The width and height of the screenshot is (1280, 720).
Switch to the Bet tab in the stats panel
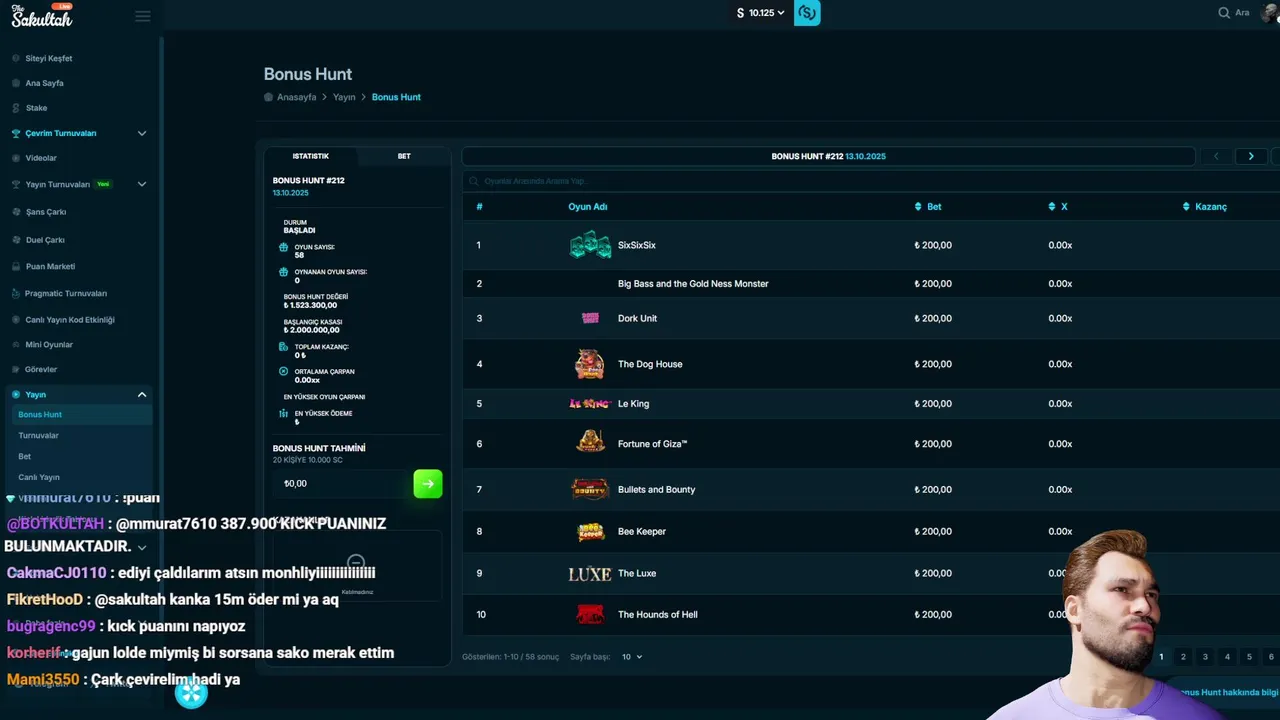point(404,156)
